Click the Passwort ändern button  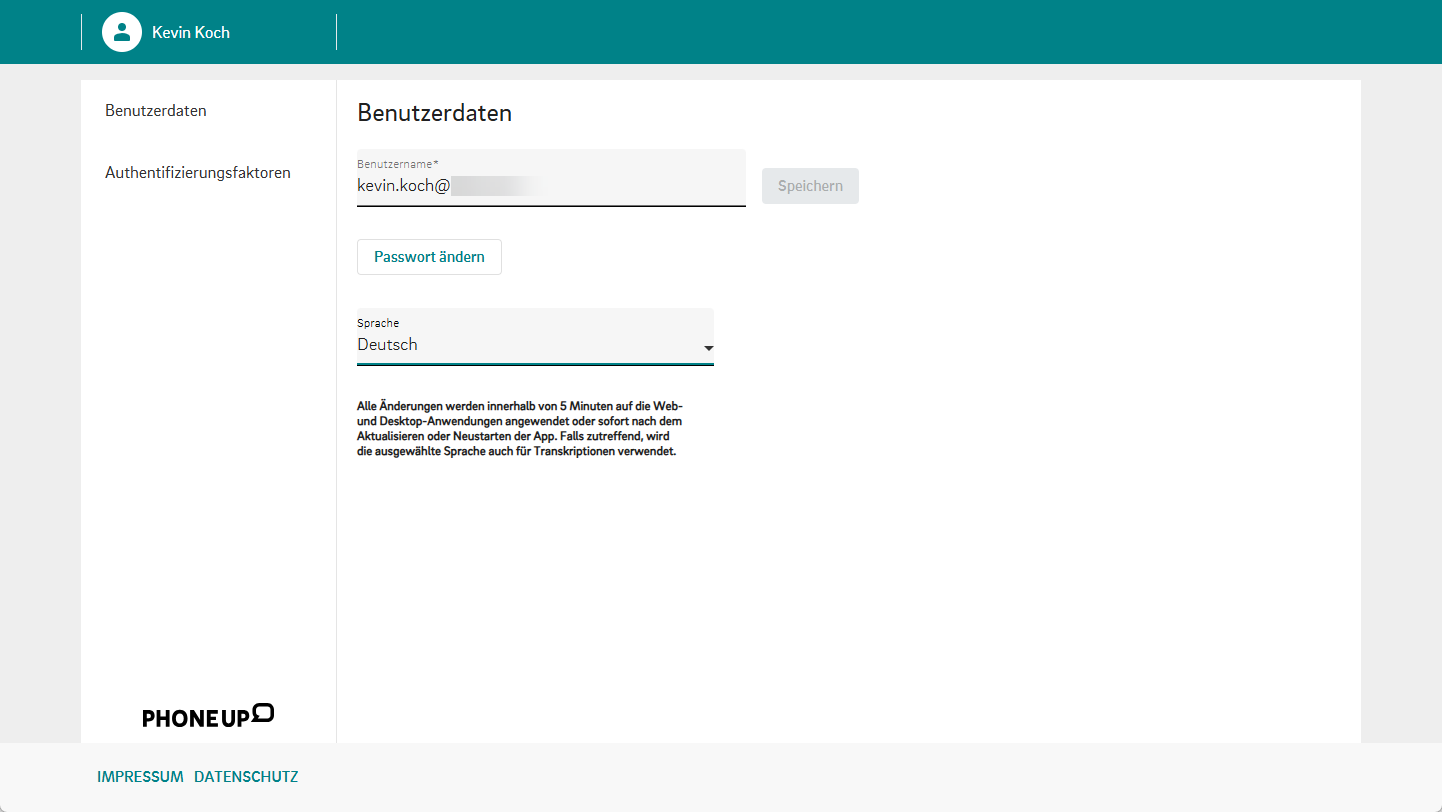429,257
